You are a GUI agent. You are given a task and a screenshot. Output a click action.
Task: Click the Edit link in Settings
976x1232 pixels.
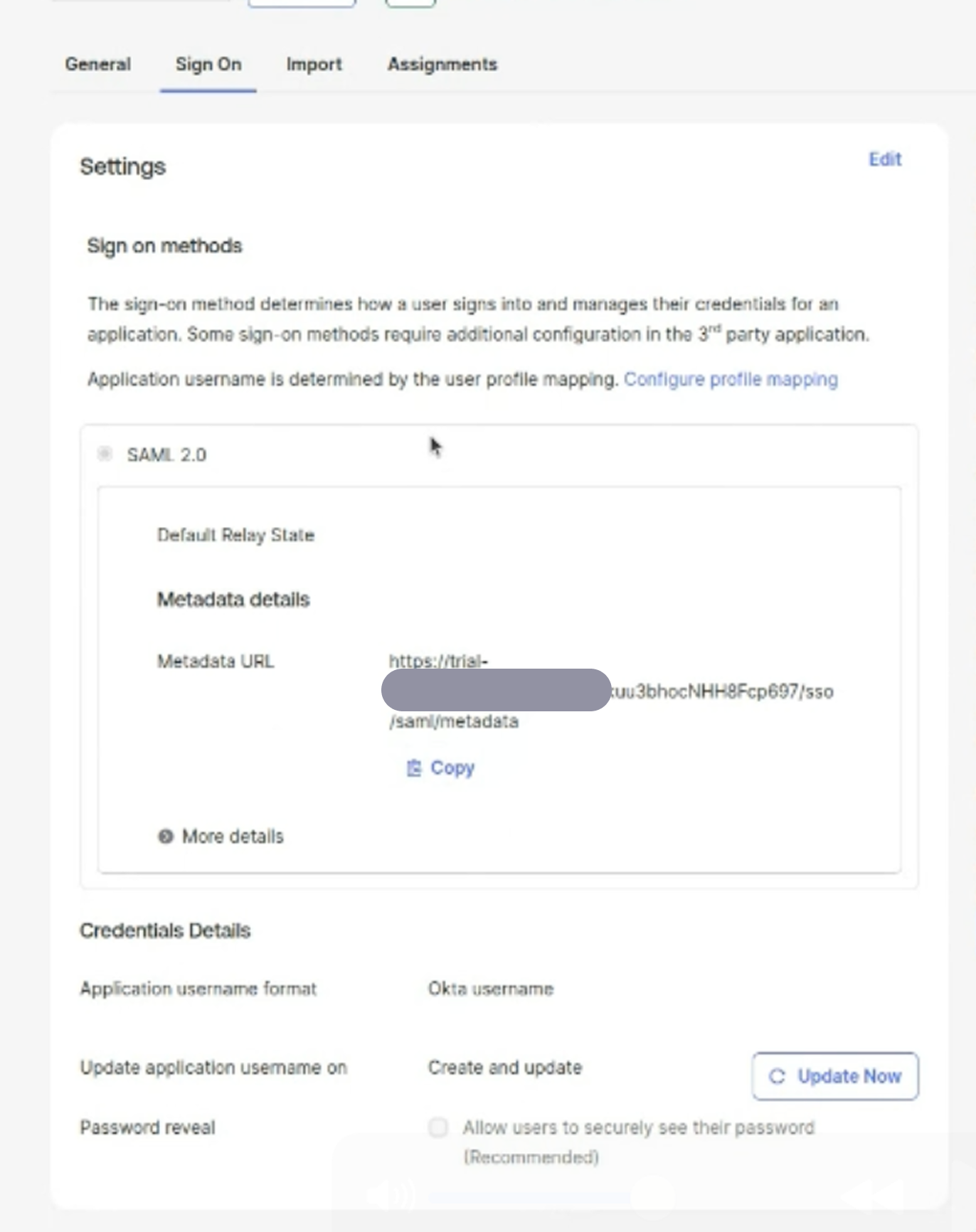coord(884,159)
